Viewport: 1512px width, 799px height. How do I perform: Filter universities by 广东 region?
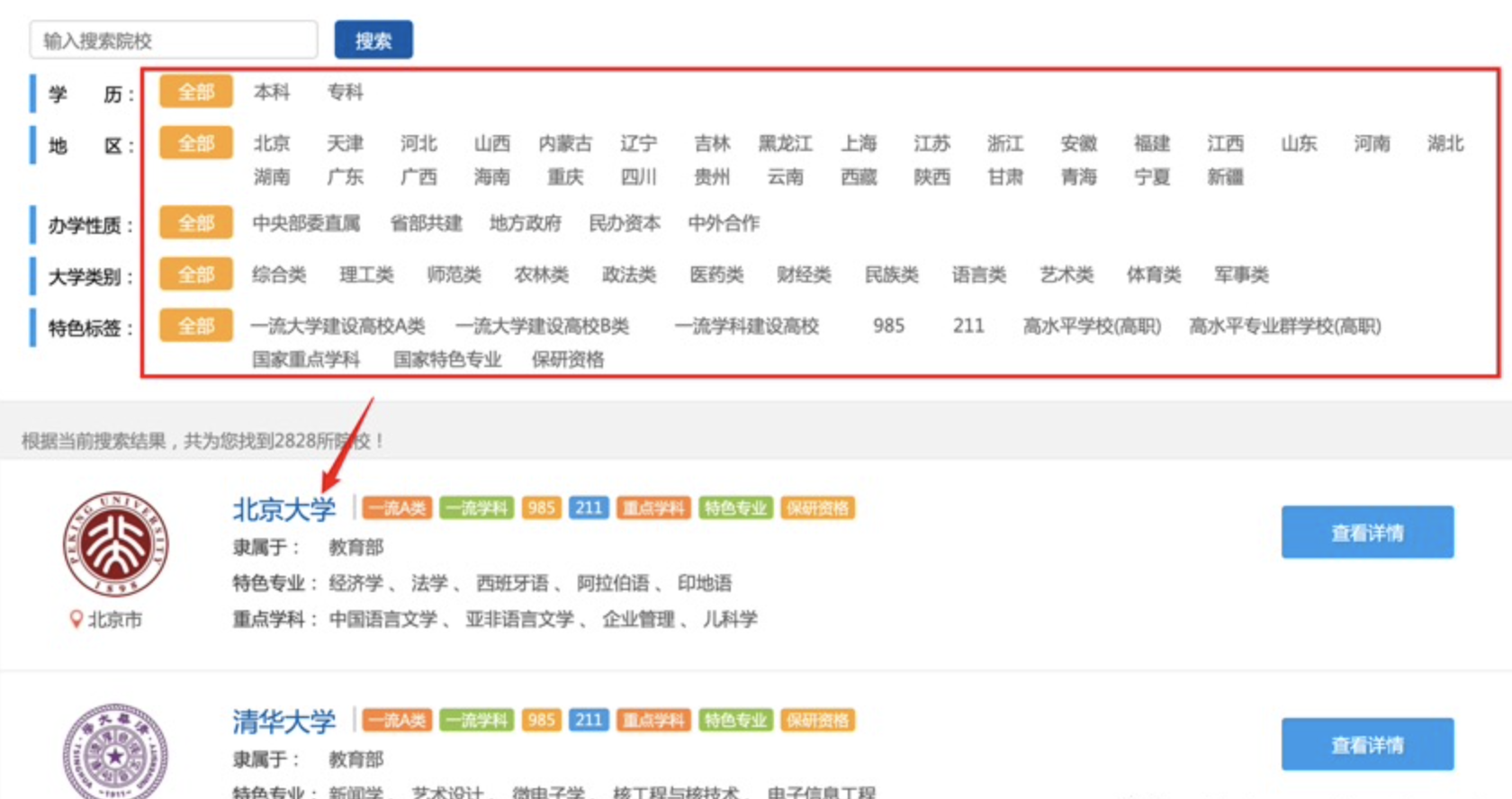[346, 176]
